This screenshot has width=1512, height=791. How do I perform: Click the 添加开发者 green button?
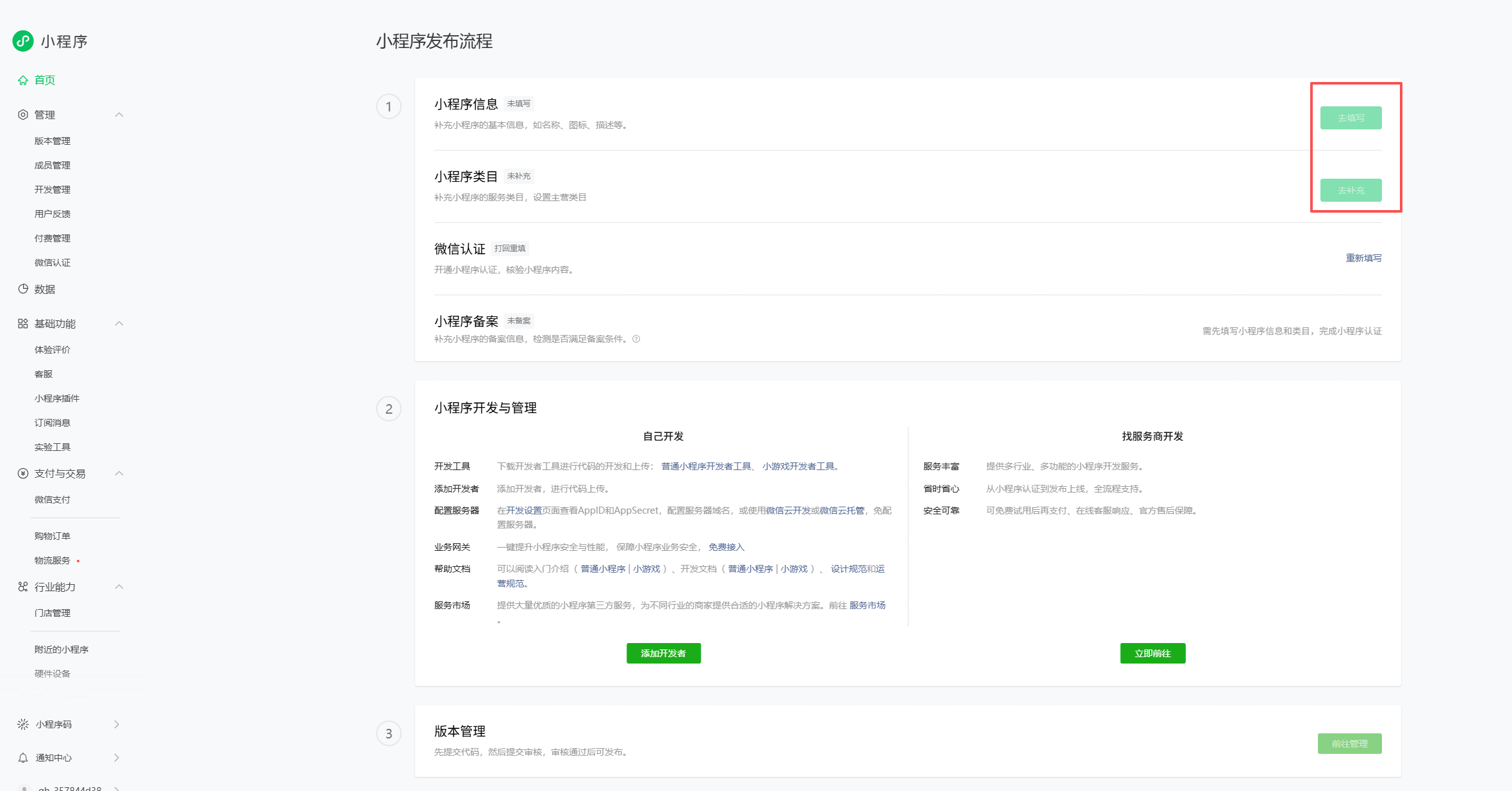tap(663, 653)
